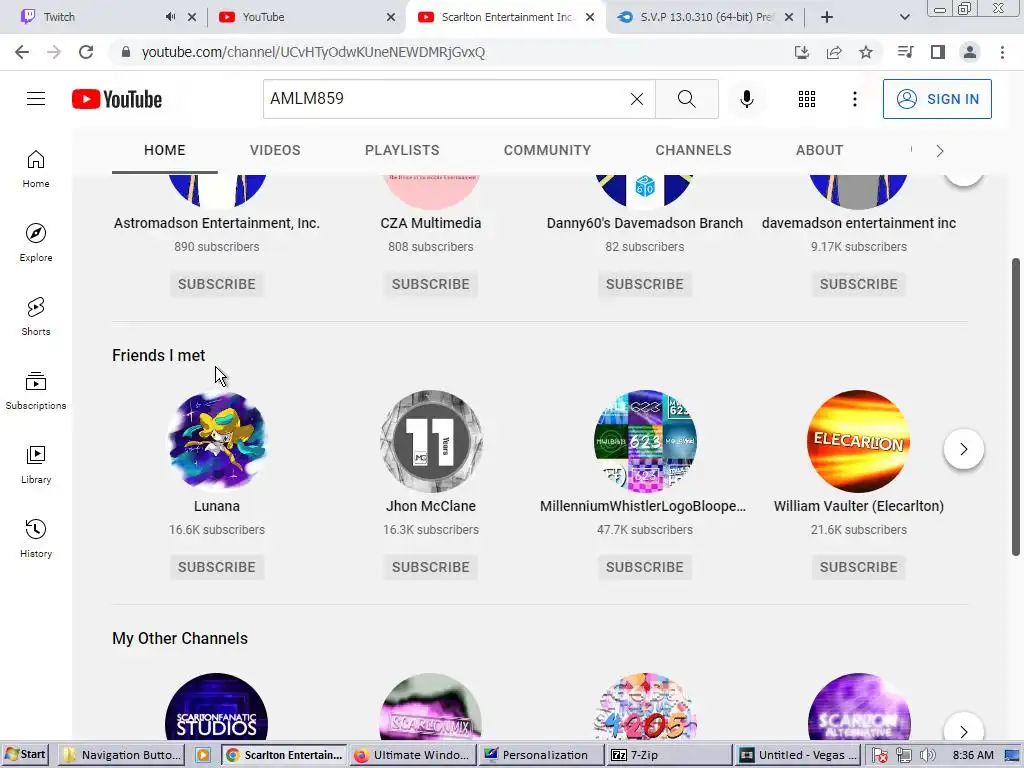Subscribe to Jhon McClane
Image resolution: width=1024 pixels, height=768 pixels.
point(430,567)
